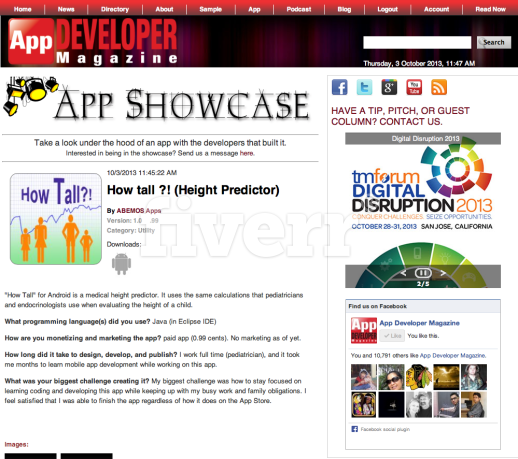
Task: Open the YouTube icon
Action: tap(414, 87)
